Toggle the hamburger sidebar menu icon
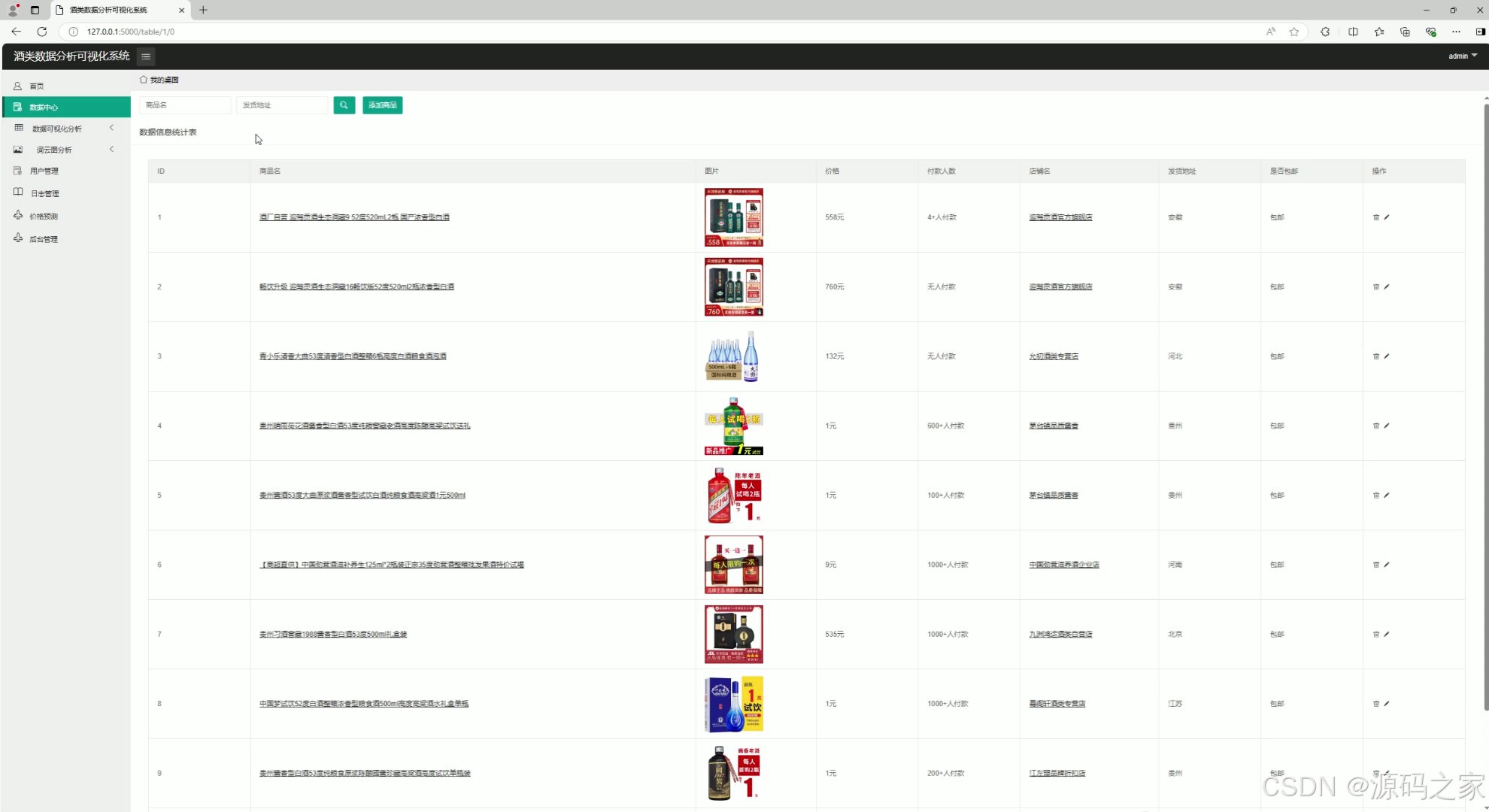This screenshot has height=812, width=1489. click(x=146, y=56)
